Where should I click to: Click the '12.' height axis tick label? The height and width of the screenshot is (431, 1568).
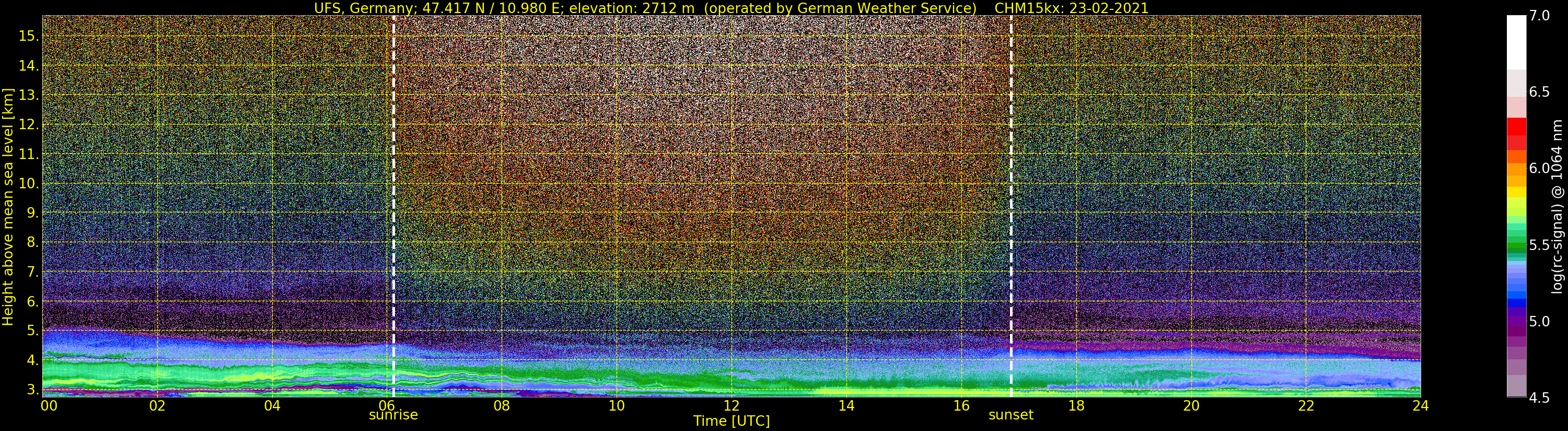coord(29,124)
